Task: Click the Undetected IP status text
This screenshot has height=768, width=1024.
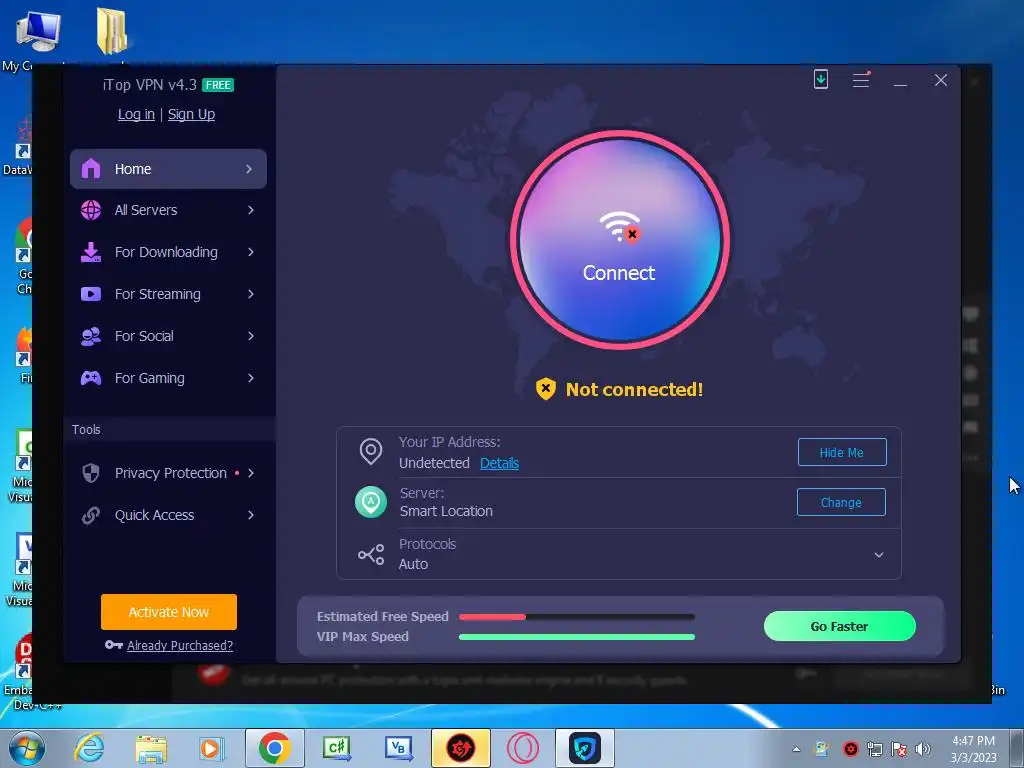Action: pos(434,463)
